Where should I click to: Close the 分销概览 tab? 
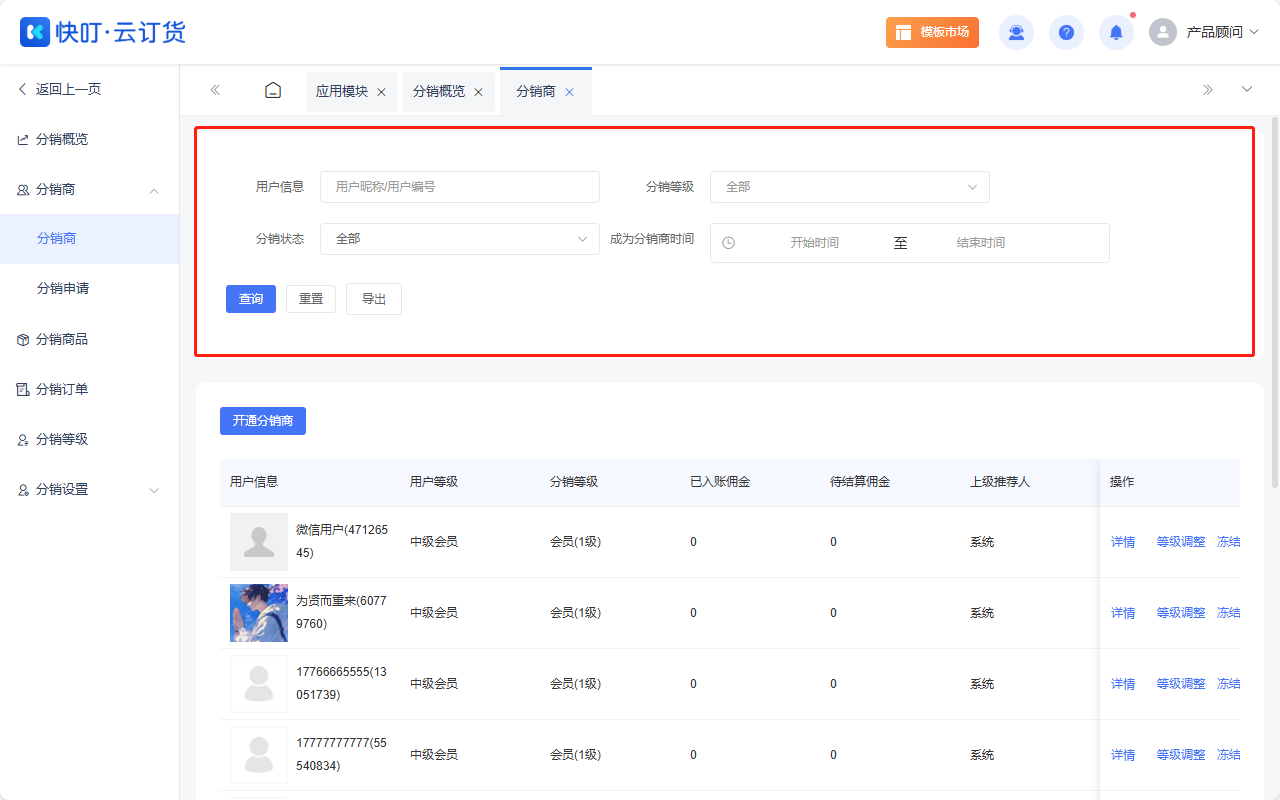coord(478,92)
